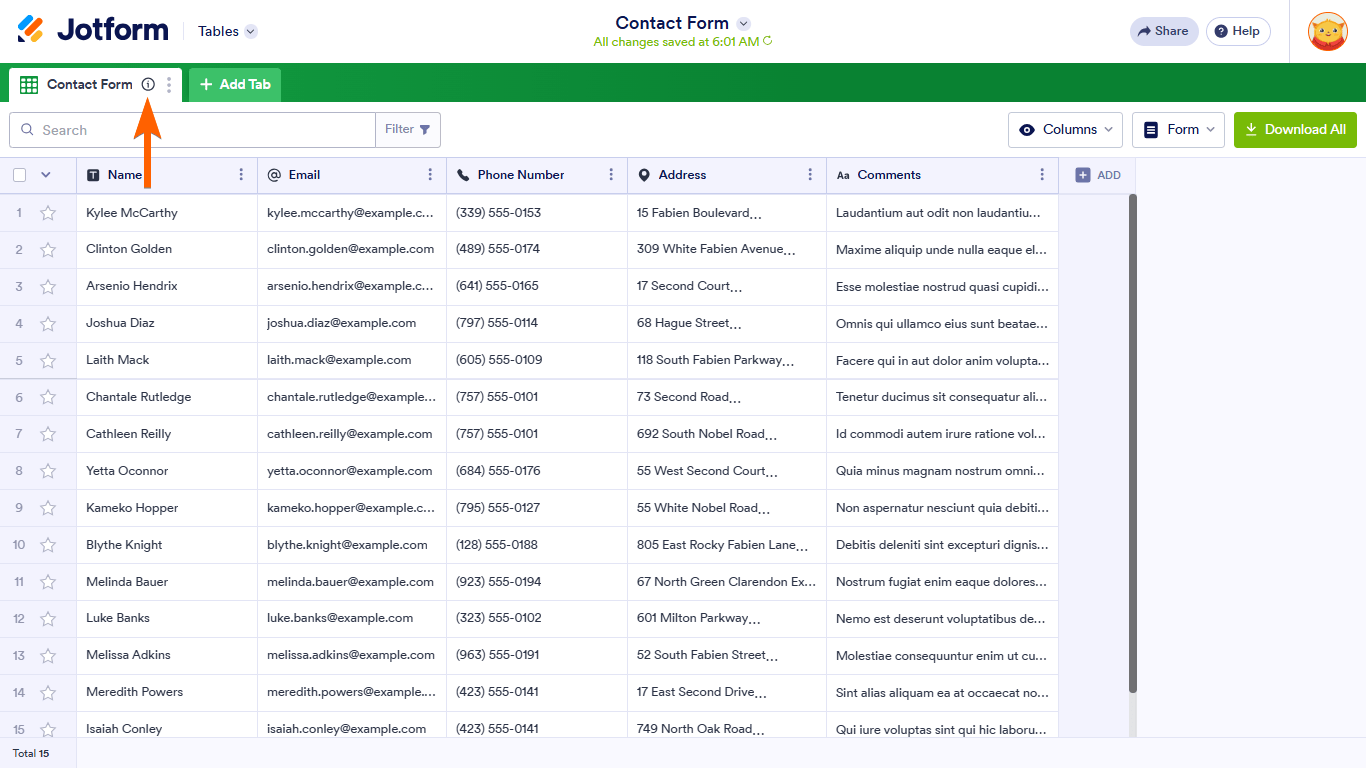Open the Name column options menu

click(x=241, y=175)
